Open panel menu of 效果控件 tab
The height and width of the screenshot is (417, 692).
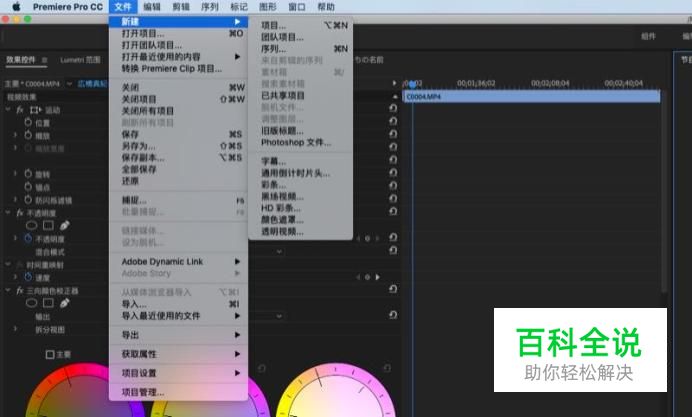pyautogui.click(x=44, y=60)
